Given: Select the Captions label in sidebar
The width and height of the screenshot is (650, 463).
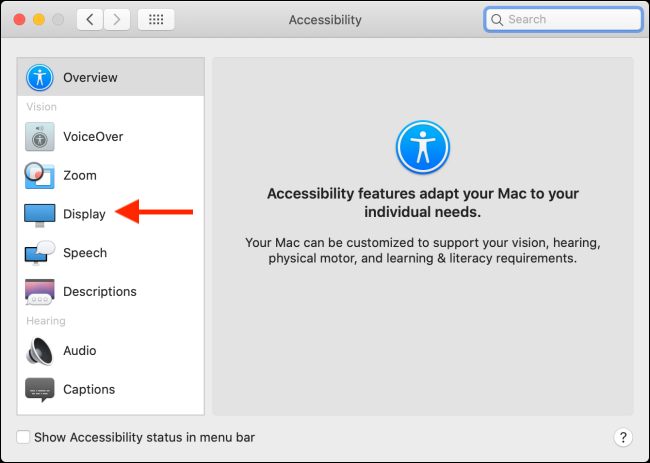Looking at the screenshot, I should (89, 389).
